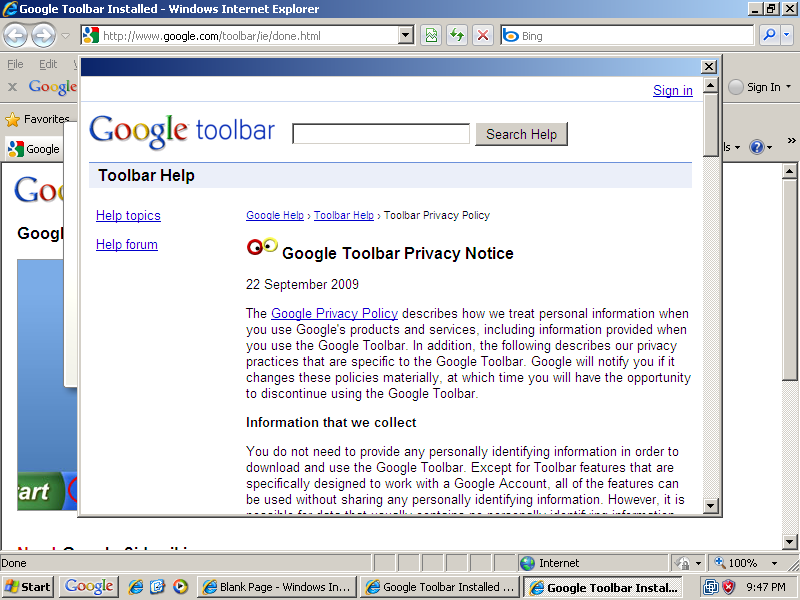Click the active Google Toolbar Instal... taskbar button
The height and width of the screenshot is (600, 800).
coord(604,587)
